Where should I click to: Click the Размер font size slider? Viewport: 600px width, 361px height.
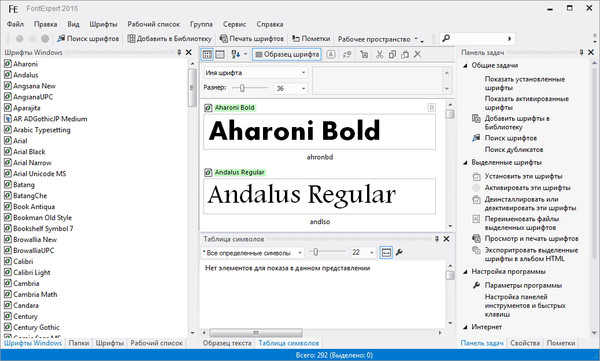click(x=250, y=88)
